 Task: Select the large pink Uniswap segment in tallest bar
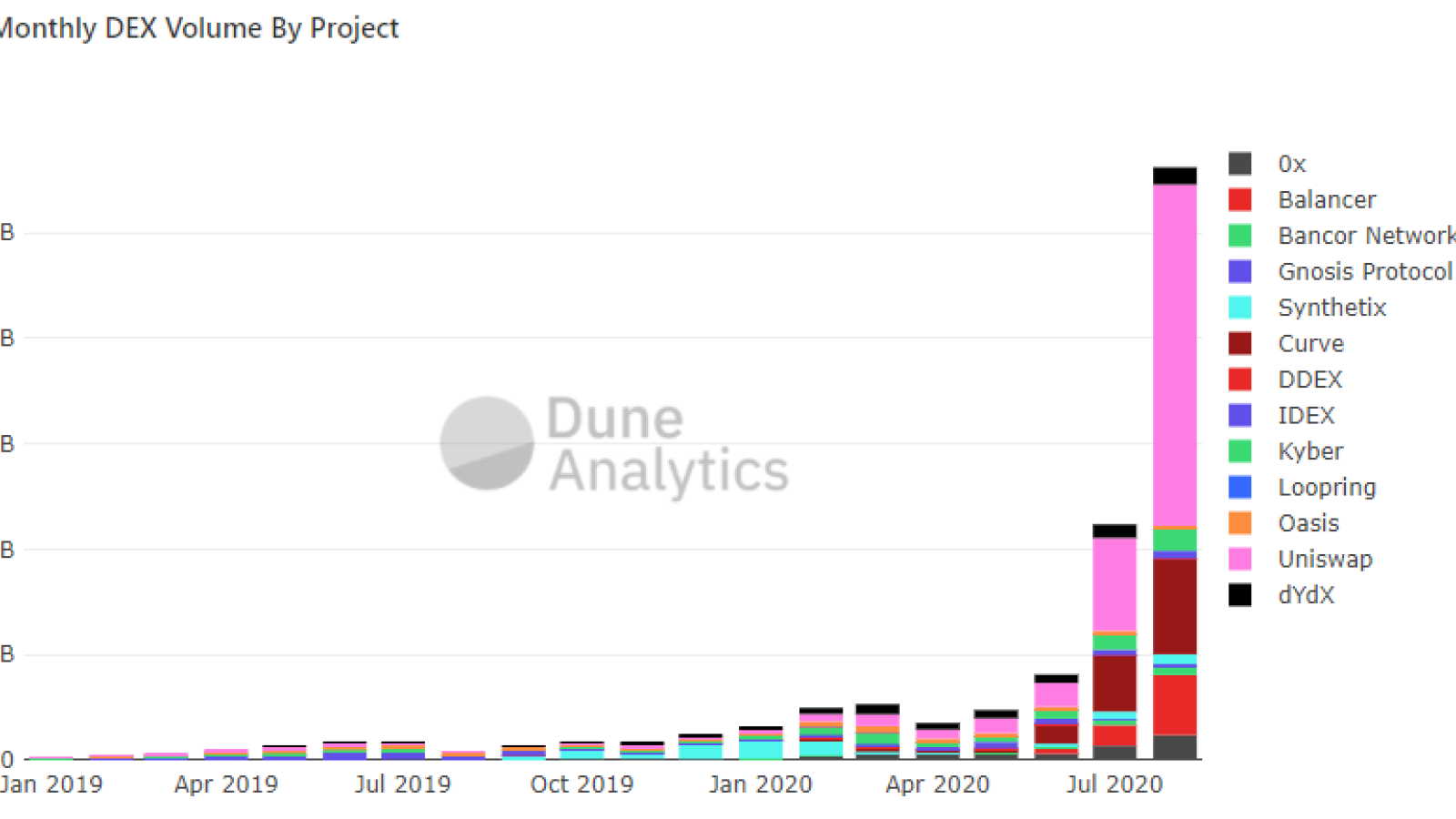(x=1175, y=355)
